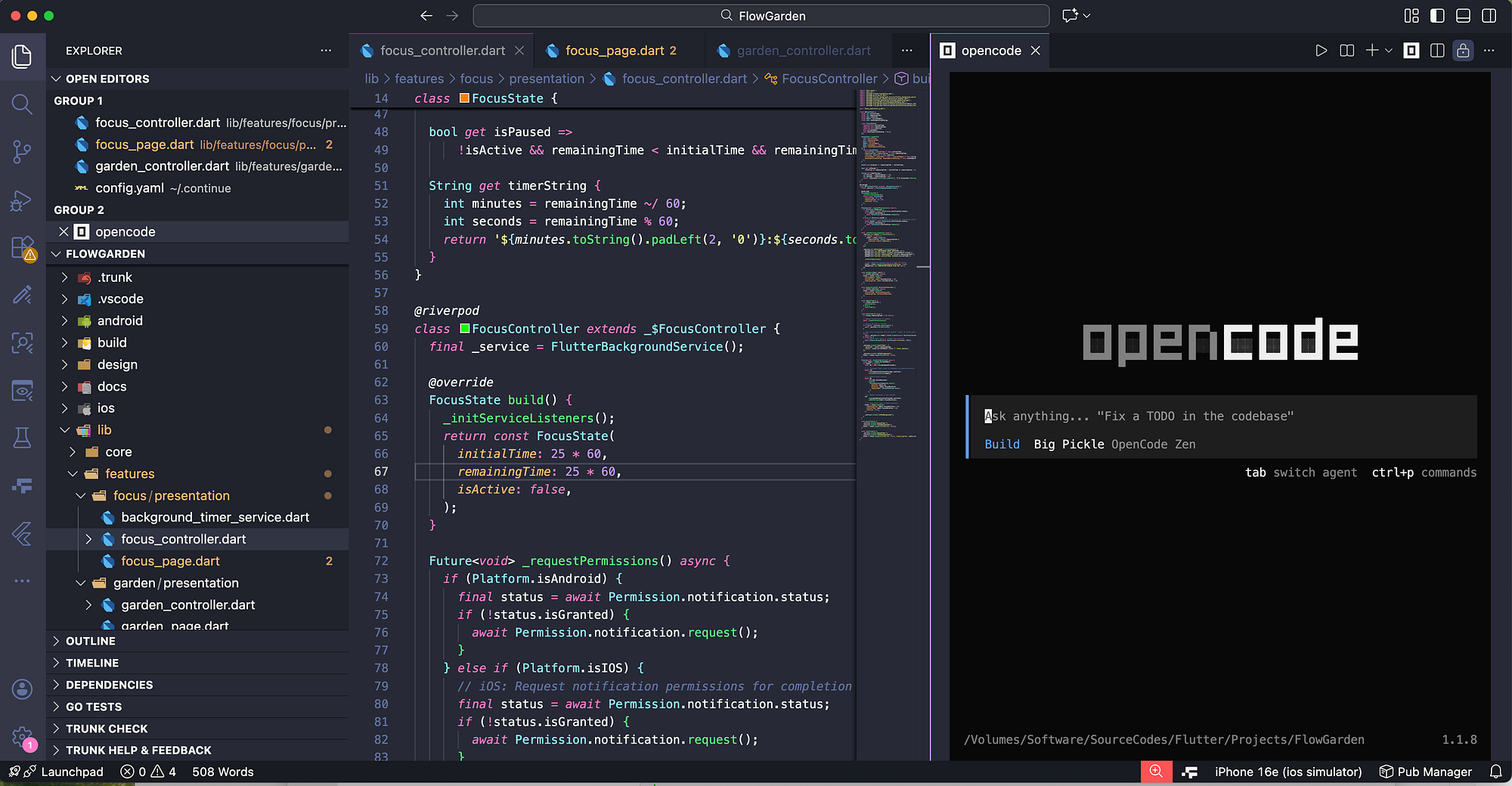Open Accounts icon in activity bar
This screenshot has height=786, width=1512.
pyautogui.click(x=22, y=689)
